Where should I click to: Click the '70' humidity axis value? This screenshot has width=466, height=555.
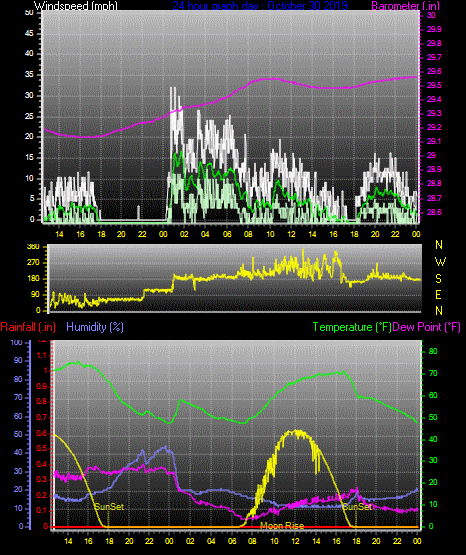pos(18,397)
